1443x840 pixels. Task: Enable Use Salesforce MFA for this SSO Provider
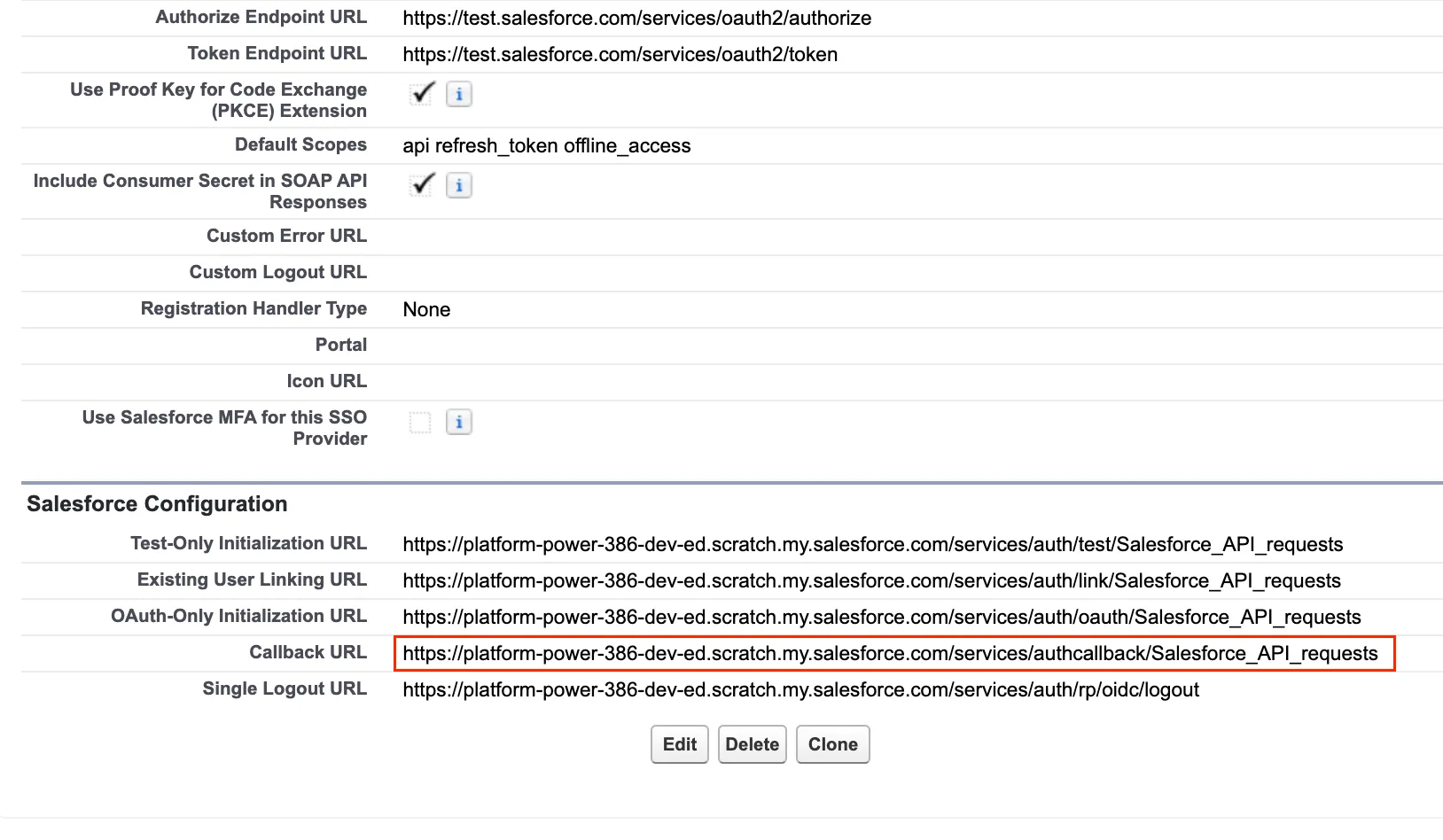pyautogui.click(x=420, y=423)
